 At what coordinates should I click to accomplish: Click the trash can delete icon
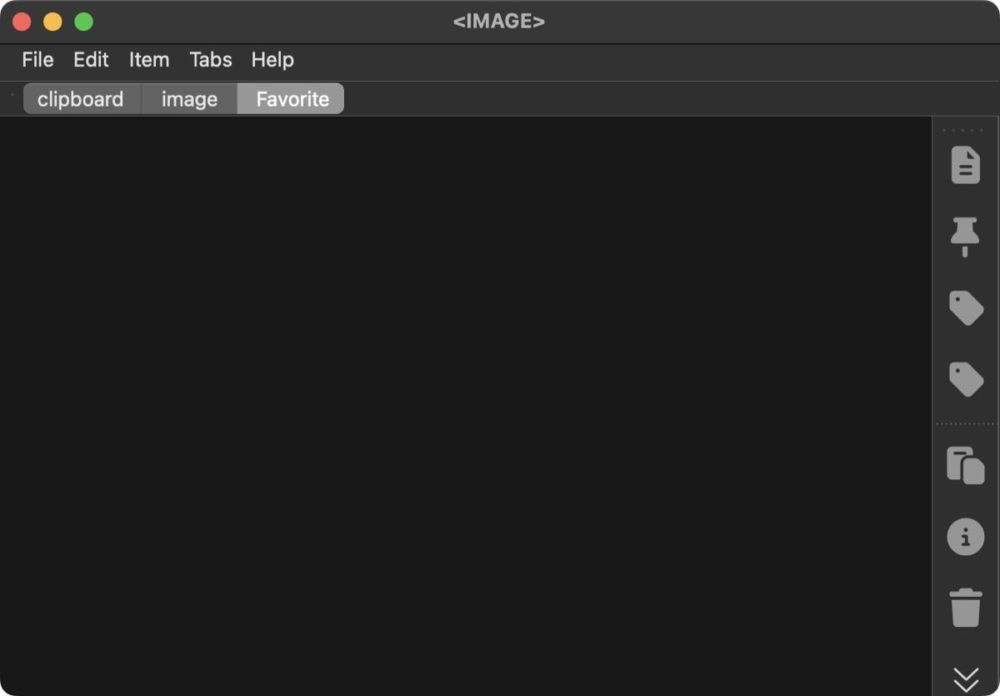(x=966, y=608)
